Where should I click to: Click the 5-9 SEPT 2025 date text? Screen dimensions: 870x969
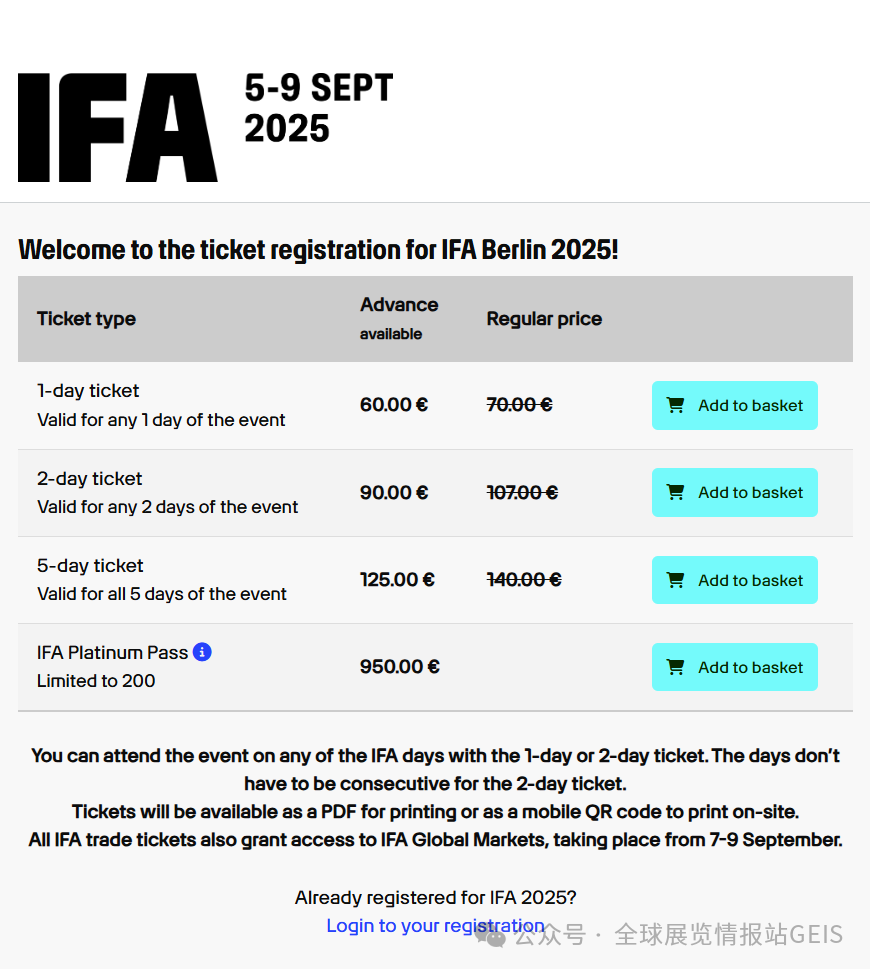(x=318, y=108)
